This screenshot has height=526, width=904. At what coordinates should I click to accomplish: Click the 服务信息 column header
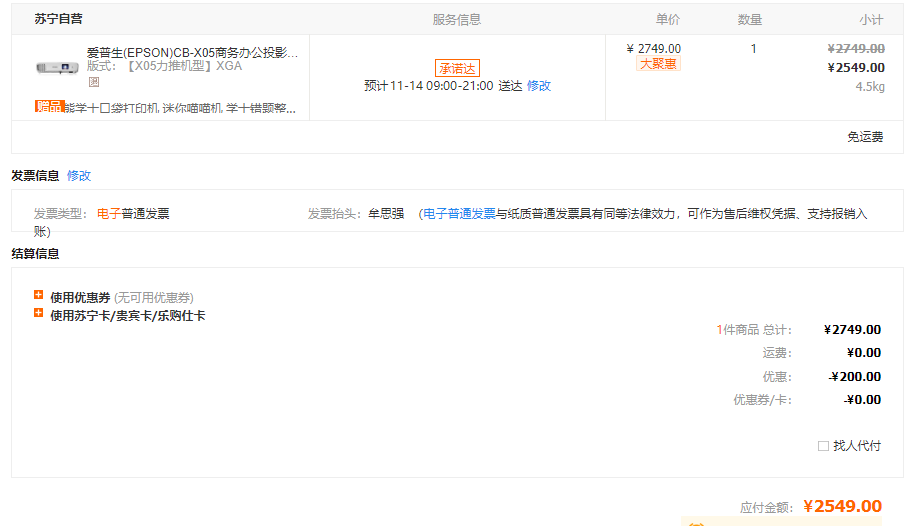tap(457, 20)
